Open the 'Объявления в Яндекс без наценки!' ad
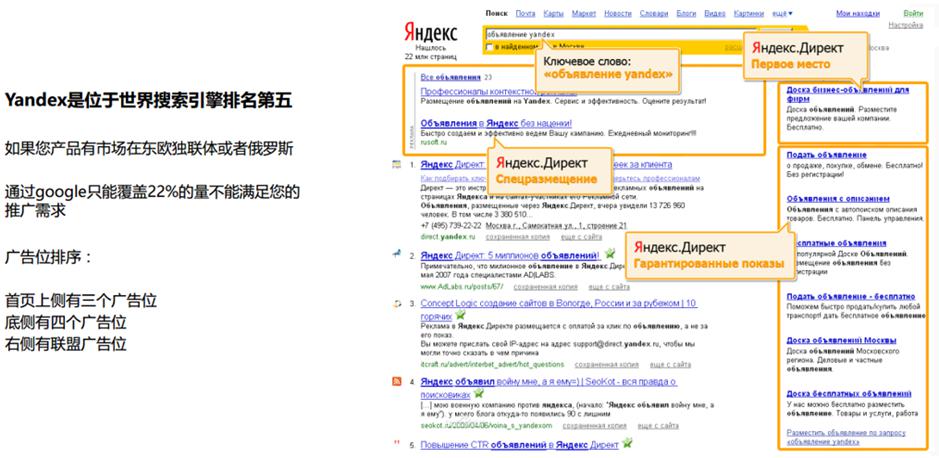This screenshot has width=939, height=458. (x=496, y=123)
